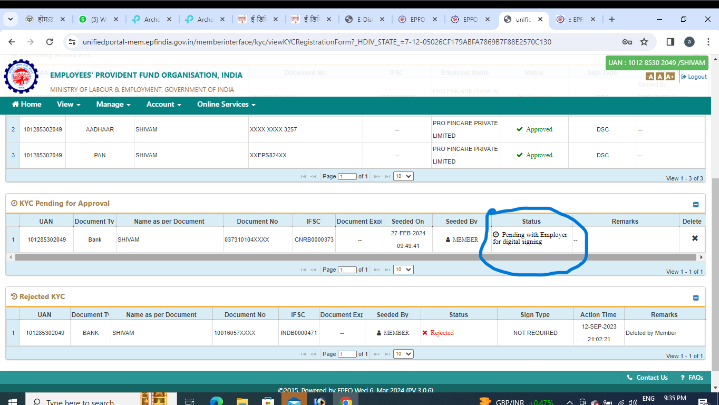Viewport: 719px width, 405px height.
Task: Bookmark this page with star icon
Action: tap(644, 42)
